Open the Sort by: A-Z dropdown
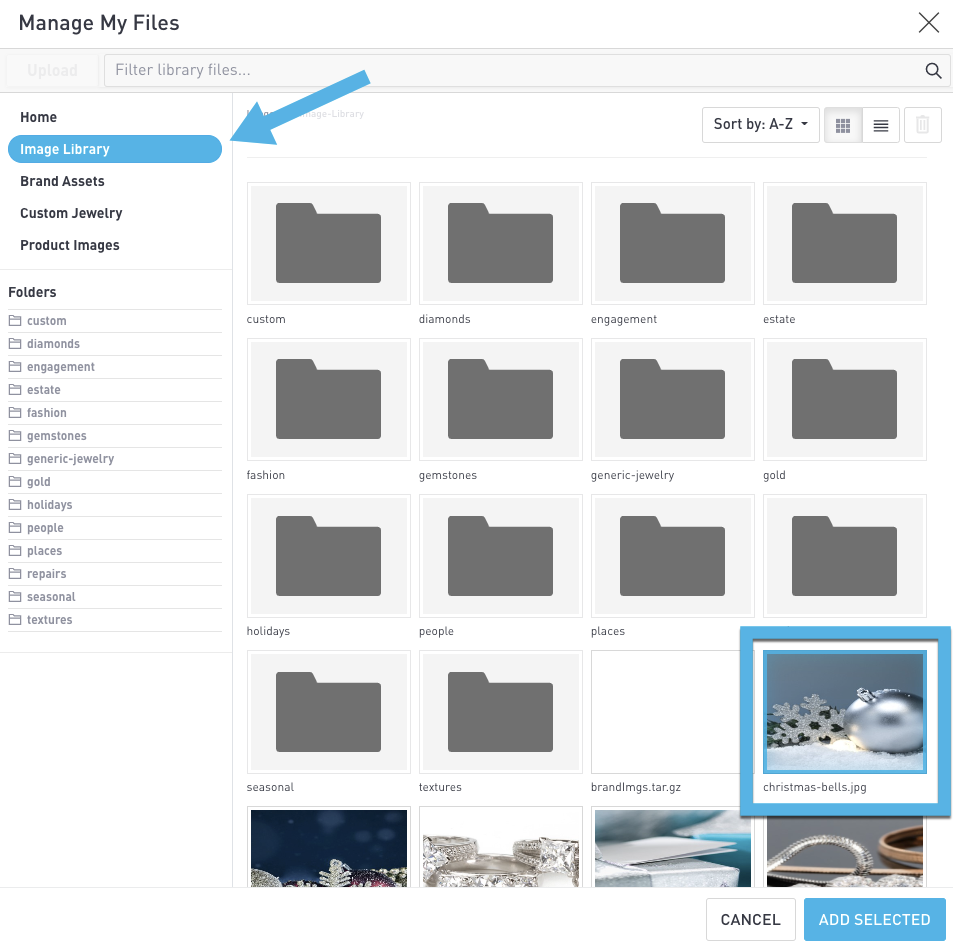953x949 pixels. 761,125
